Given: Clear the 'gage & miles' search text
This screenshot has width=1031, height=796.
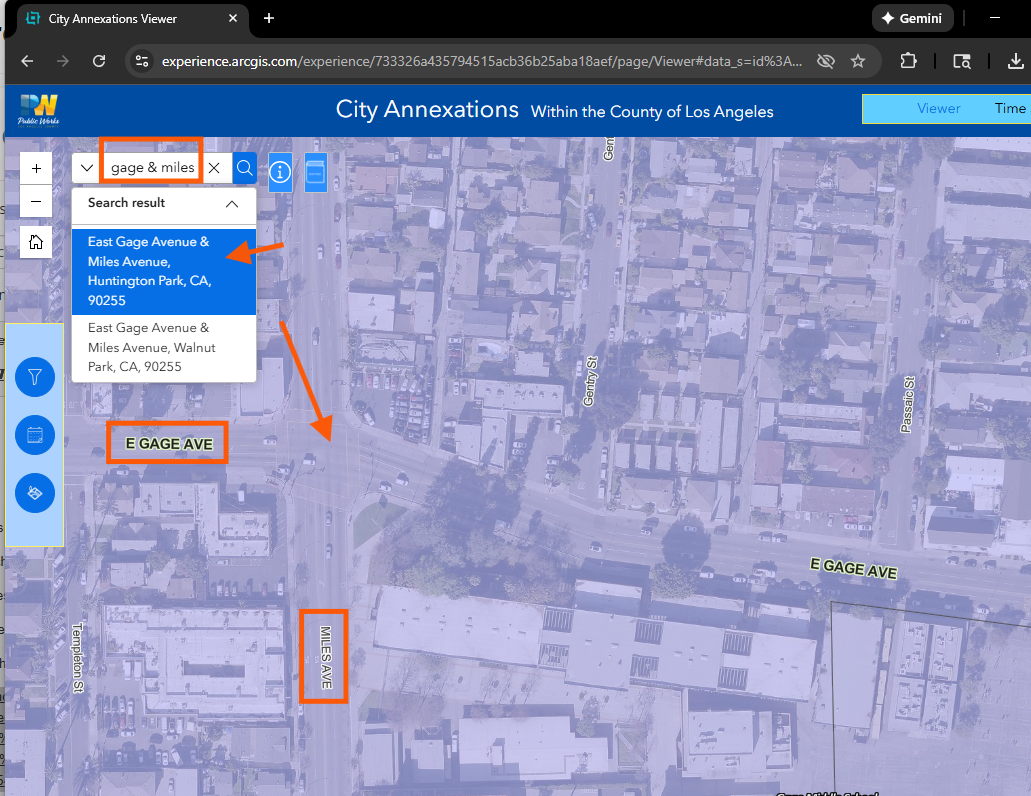Looking at the screenshot, I should coord(214,168).
